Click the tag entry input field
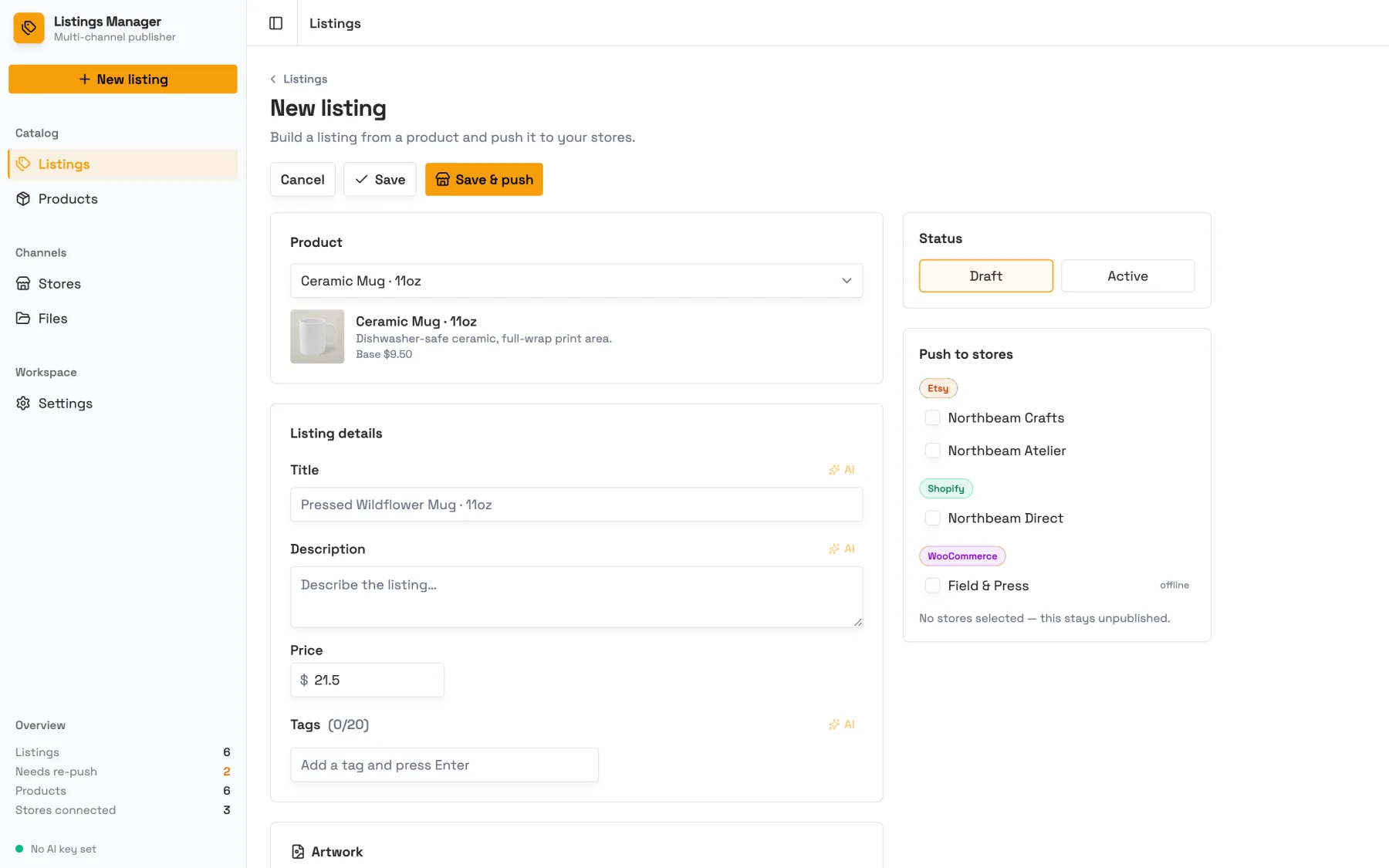Screen dimensions: 1389x868 (444, 765)
